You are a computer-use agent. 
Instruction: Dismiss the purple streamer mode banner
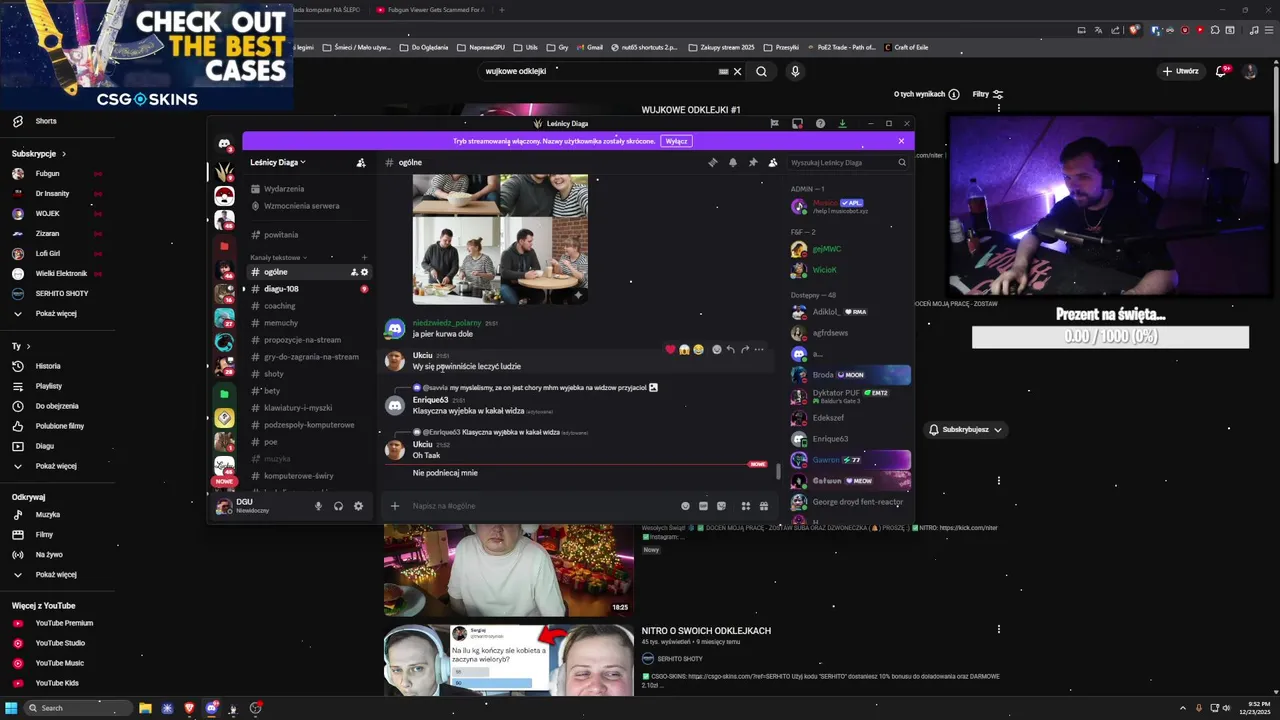coord(901,141)
